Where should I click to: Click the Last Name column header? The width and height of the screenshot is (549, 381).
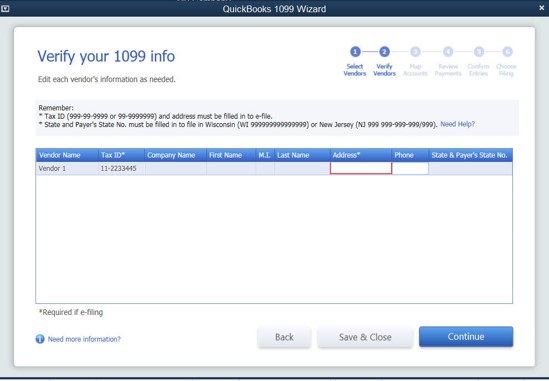coord(302,155)
